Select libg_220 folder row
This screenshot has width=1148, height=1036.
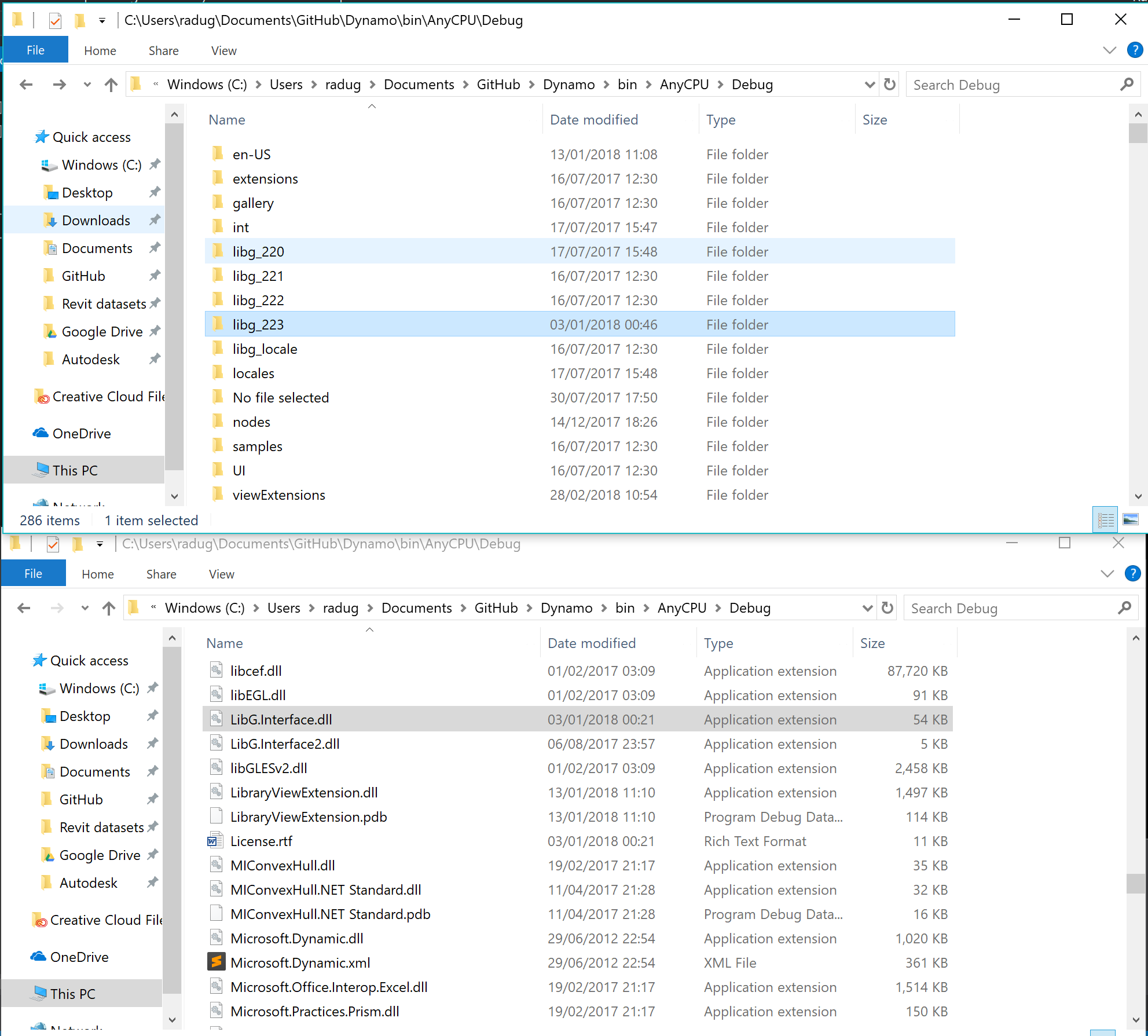point(580,251)
